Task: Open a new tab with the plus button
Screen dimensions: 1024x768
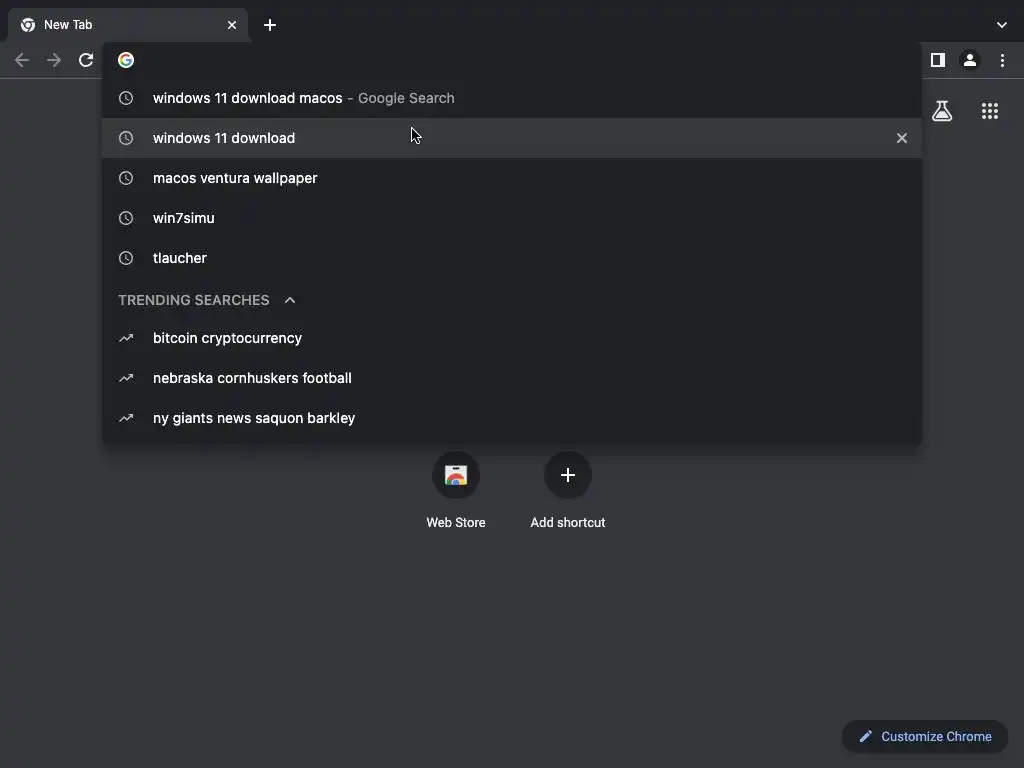Action: [270, 25]
